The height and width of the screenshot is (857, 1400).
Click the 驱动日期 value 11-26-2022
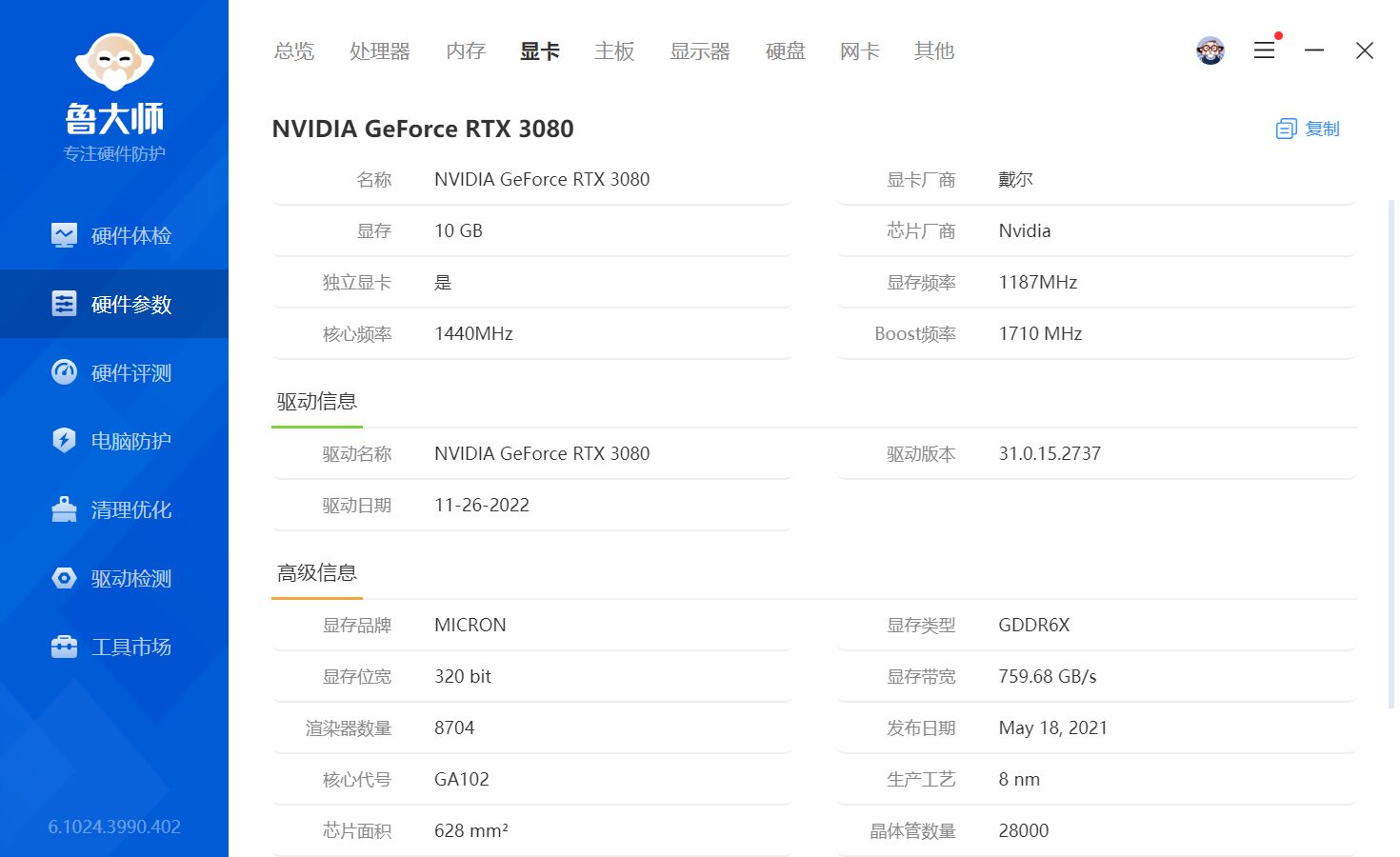pyautogui.click(x=482, y=506)
